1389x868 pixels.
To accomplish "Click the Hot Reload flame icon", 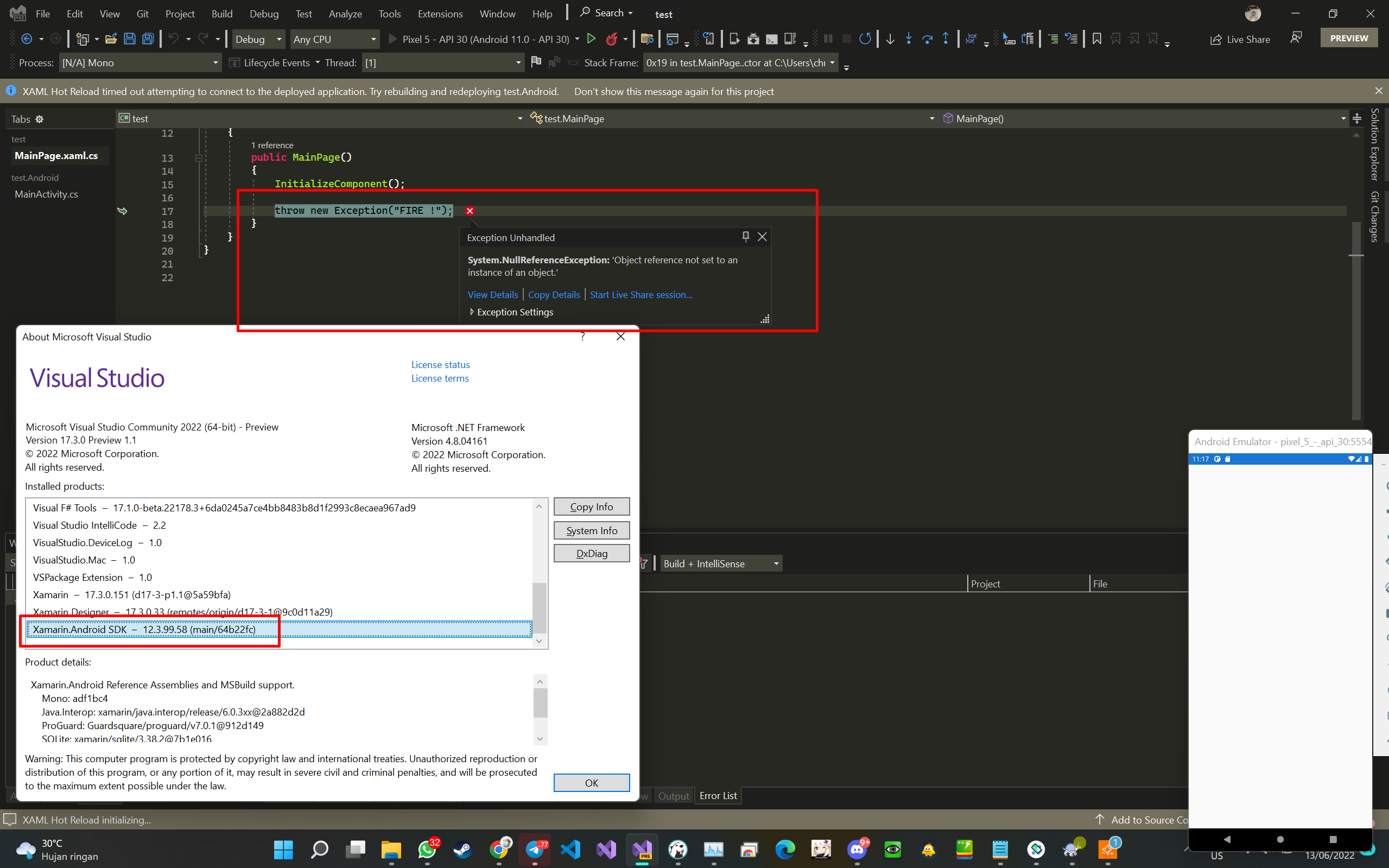I will point(612,39).
